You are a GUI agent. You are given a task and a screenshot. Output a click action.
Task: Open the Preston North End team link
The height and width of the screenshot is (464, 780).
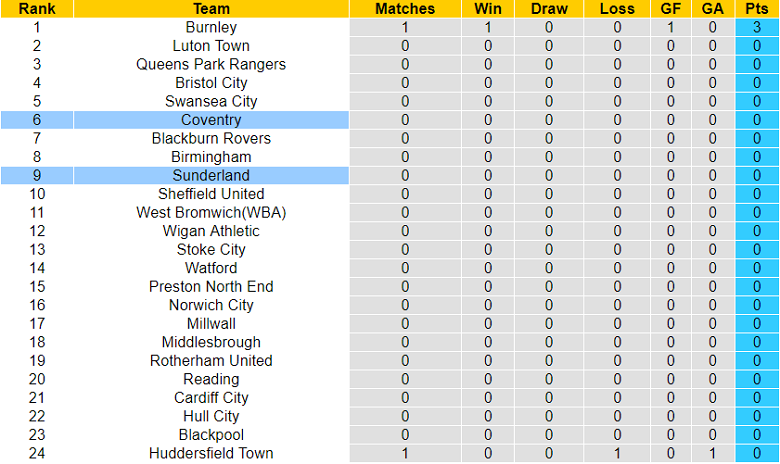click(x=211, y=286)
